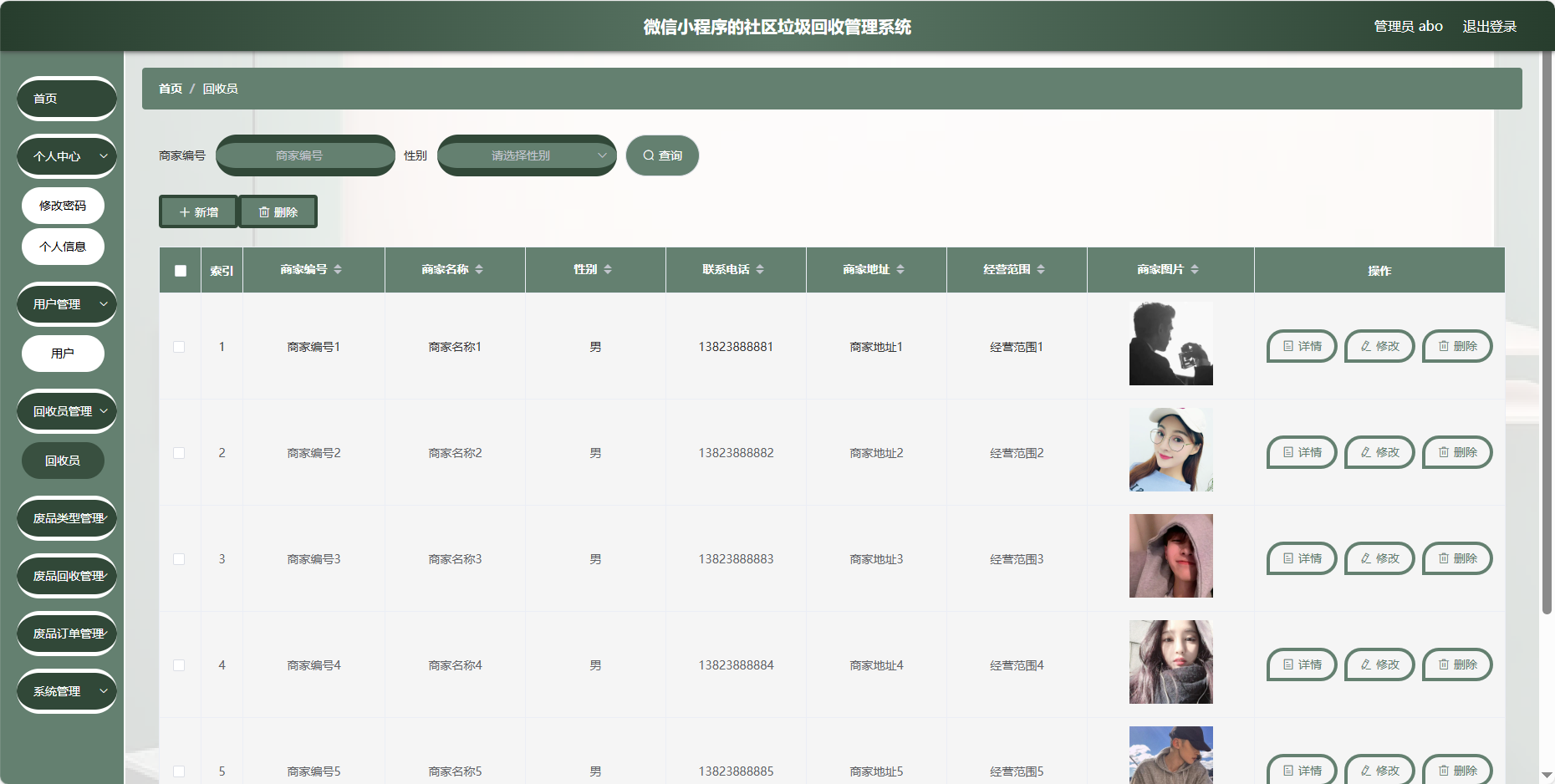The image size is (1555, 784).
Task: Delete the 商家编号4 row
Action: tap(1457, 664)
